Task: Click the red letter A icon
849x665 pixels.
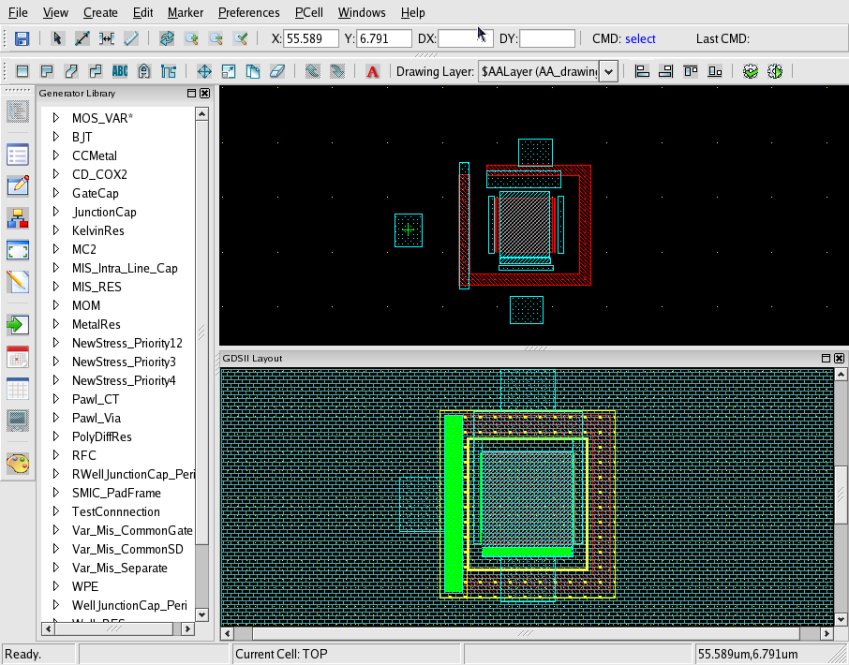Action: coord(373,72)
